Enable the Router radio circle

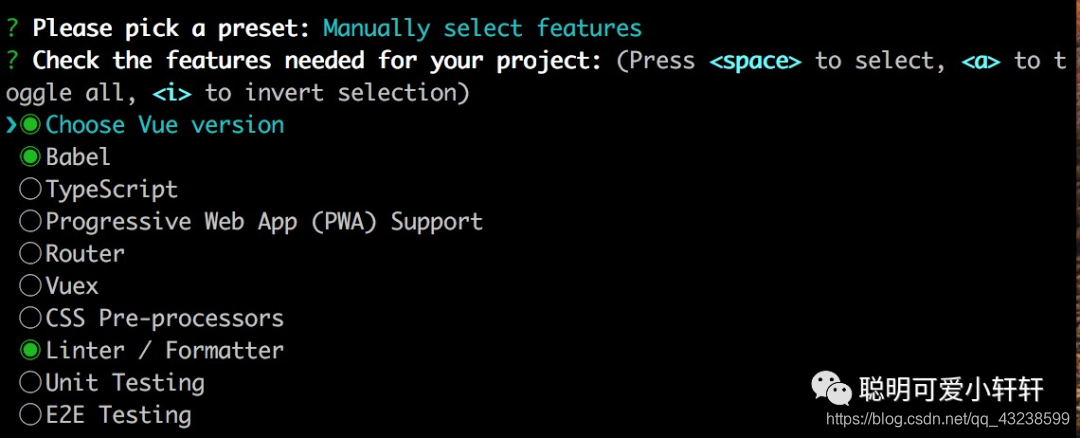[x=30, y=253]
